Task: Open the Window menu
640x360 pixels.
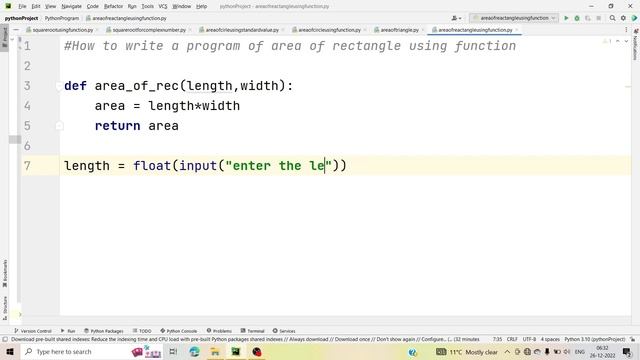Action: [x=181, y=6]
